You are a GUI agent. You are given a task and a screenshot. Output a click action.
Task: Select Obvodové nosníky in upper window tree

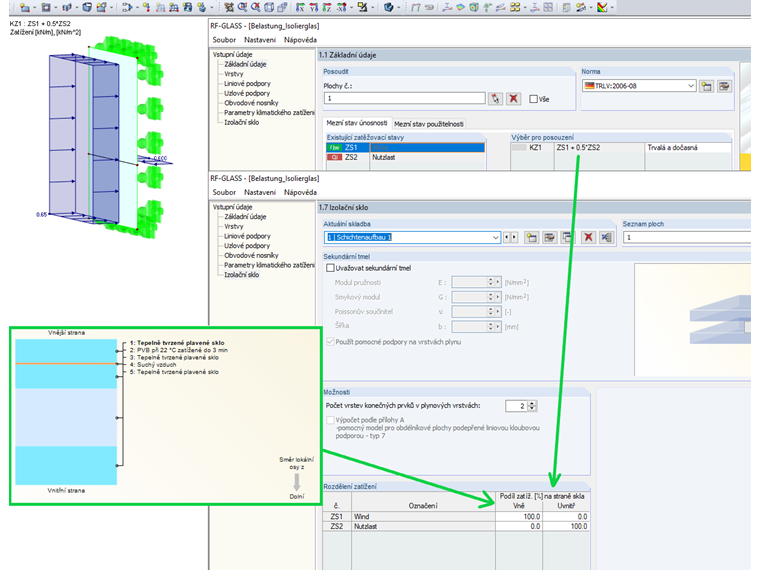pos(251,103)
